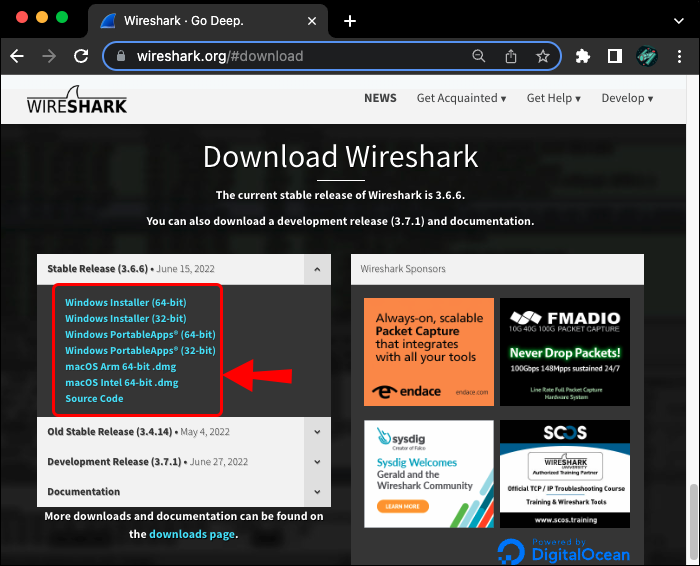Select the Wireshark · Go Deep tab
Viewport: 700px width, 566px height.
208,21
